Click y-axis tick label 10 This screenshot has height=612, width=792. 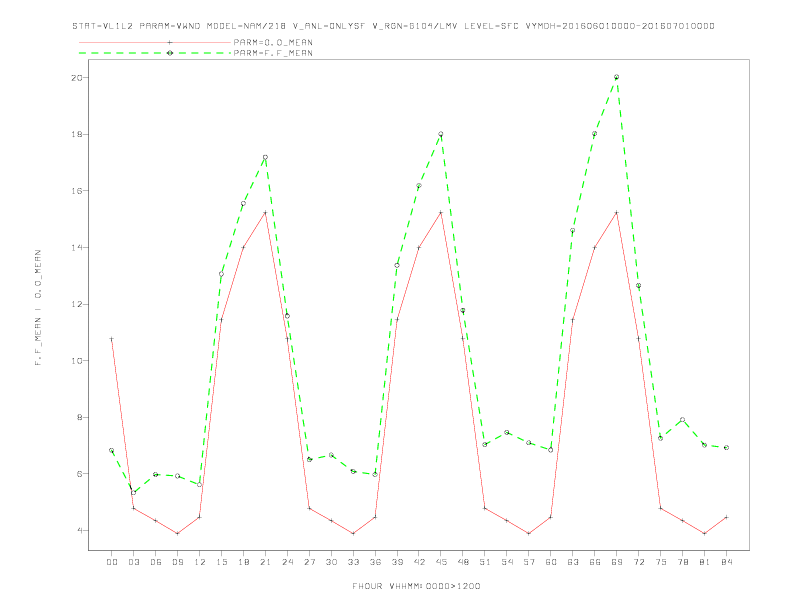(77, 361)
